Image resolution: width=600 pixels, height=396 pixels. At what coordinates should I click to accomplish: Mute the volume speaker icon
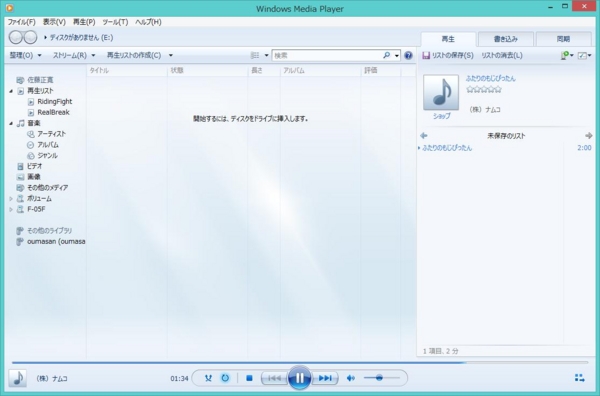click(350, 378)
